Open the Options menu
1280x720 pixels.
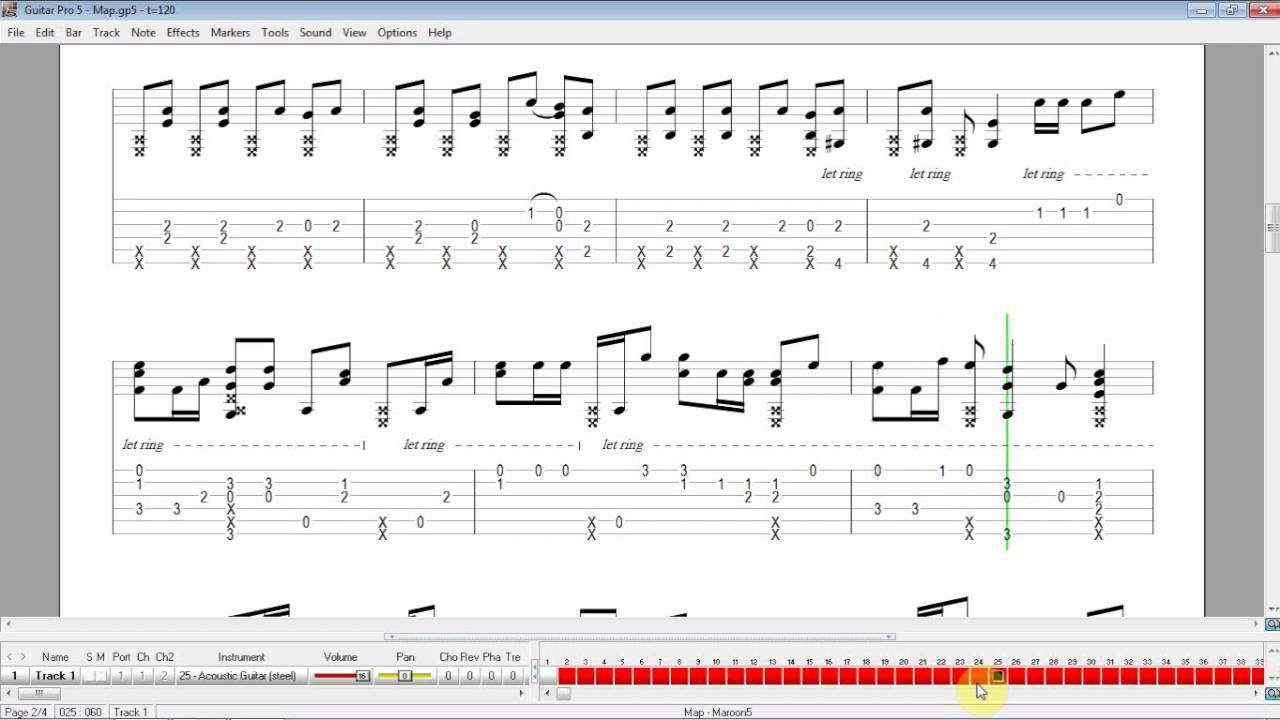coord(397,32)
